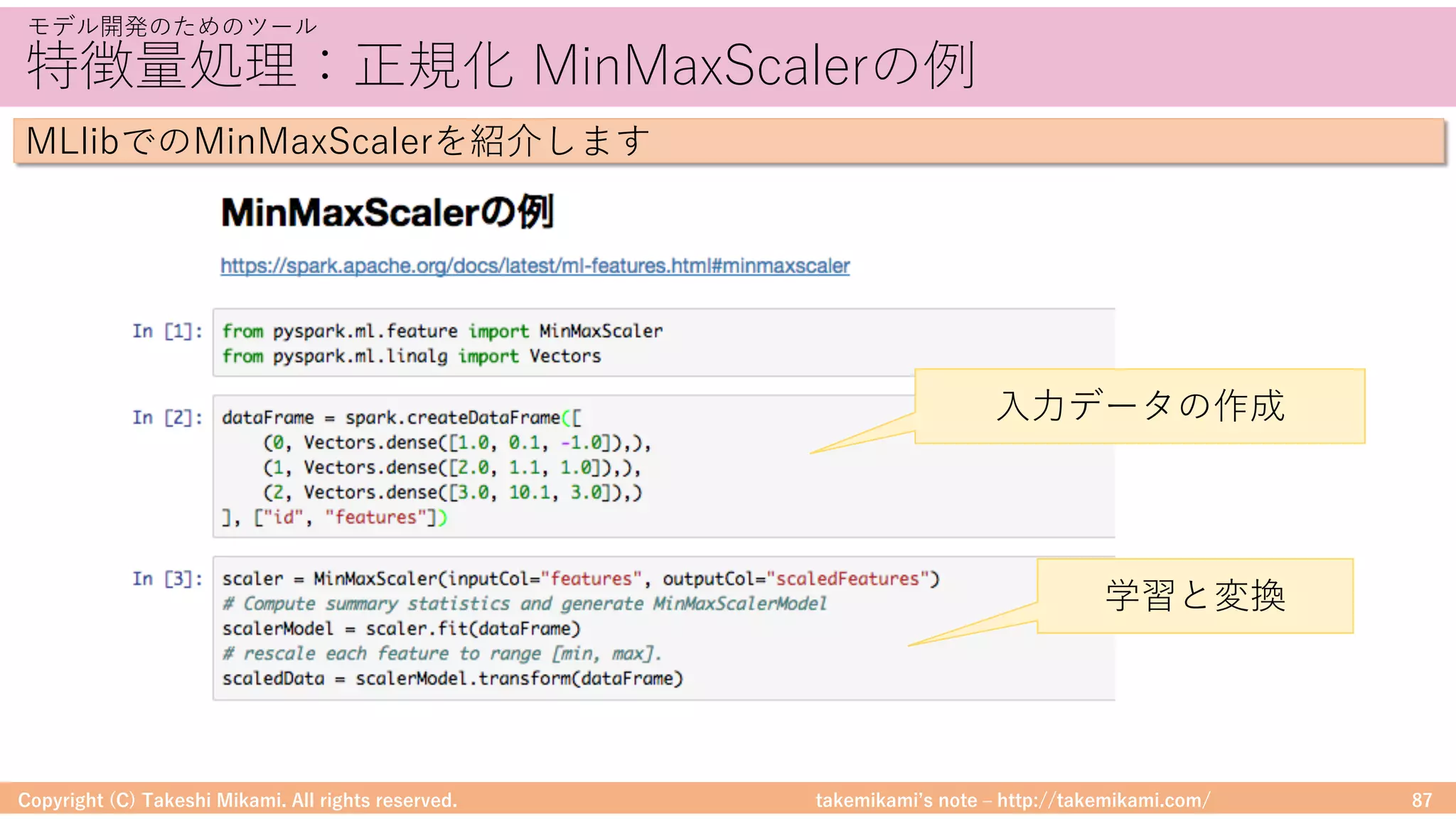Screen dimensions: 1456x819
Task: Click the '入力データの作成' callout box
Action: (1140, 406)
